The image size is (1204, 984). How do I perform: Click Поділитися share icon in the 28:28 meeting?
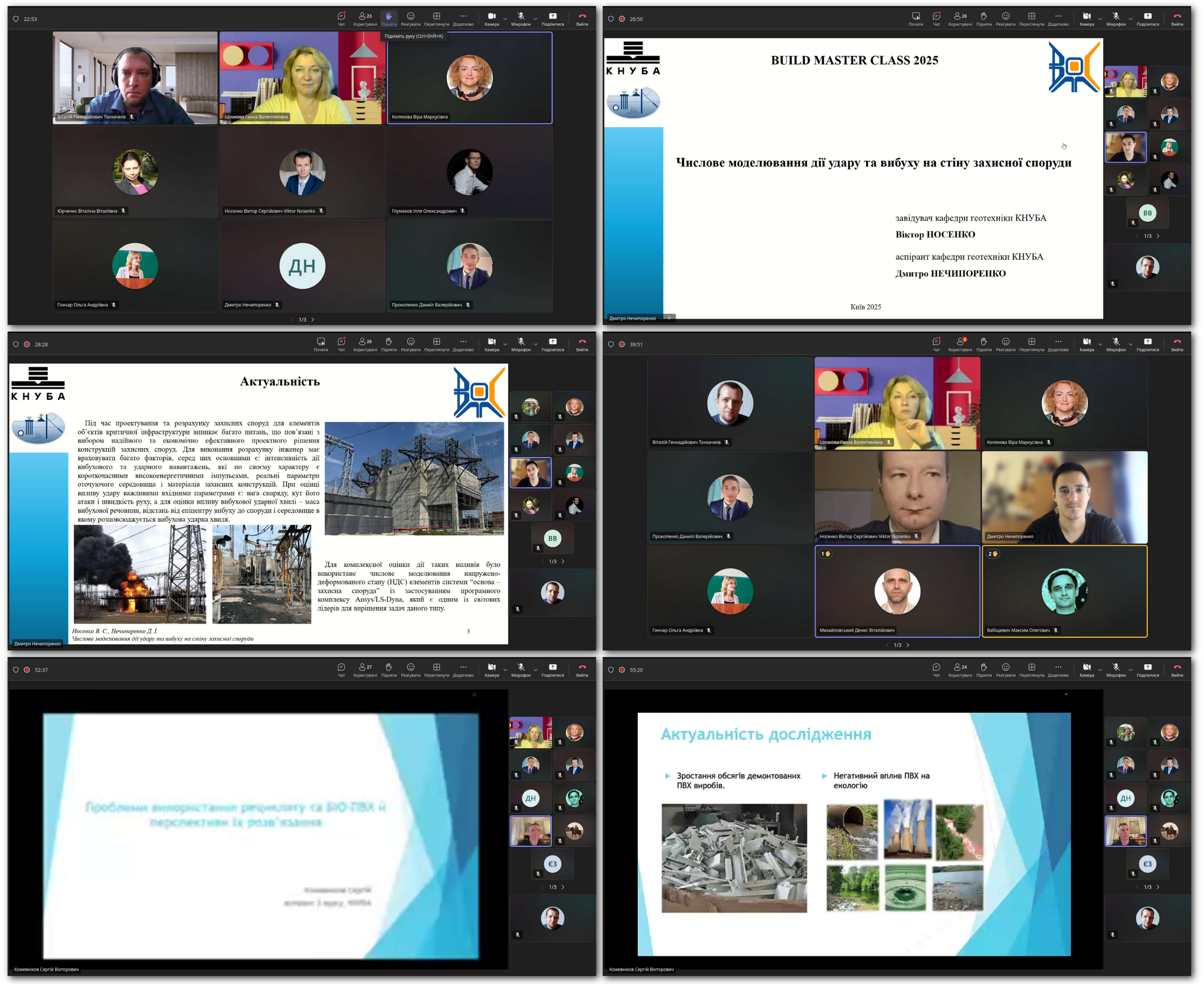click(552, 342)
